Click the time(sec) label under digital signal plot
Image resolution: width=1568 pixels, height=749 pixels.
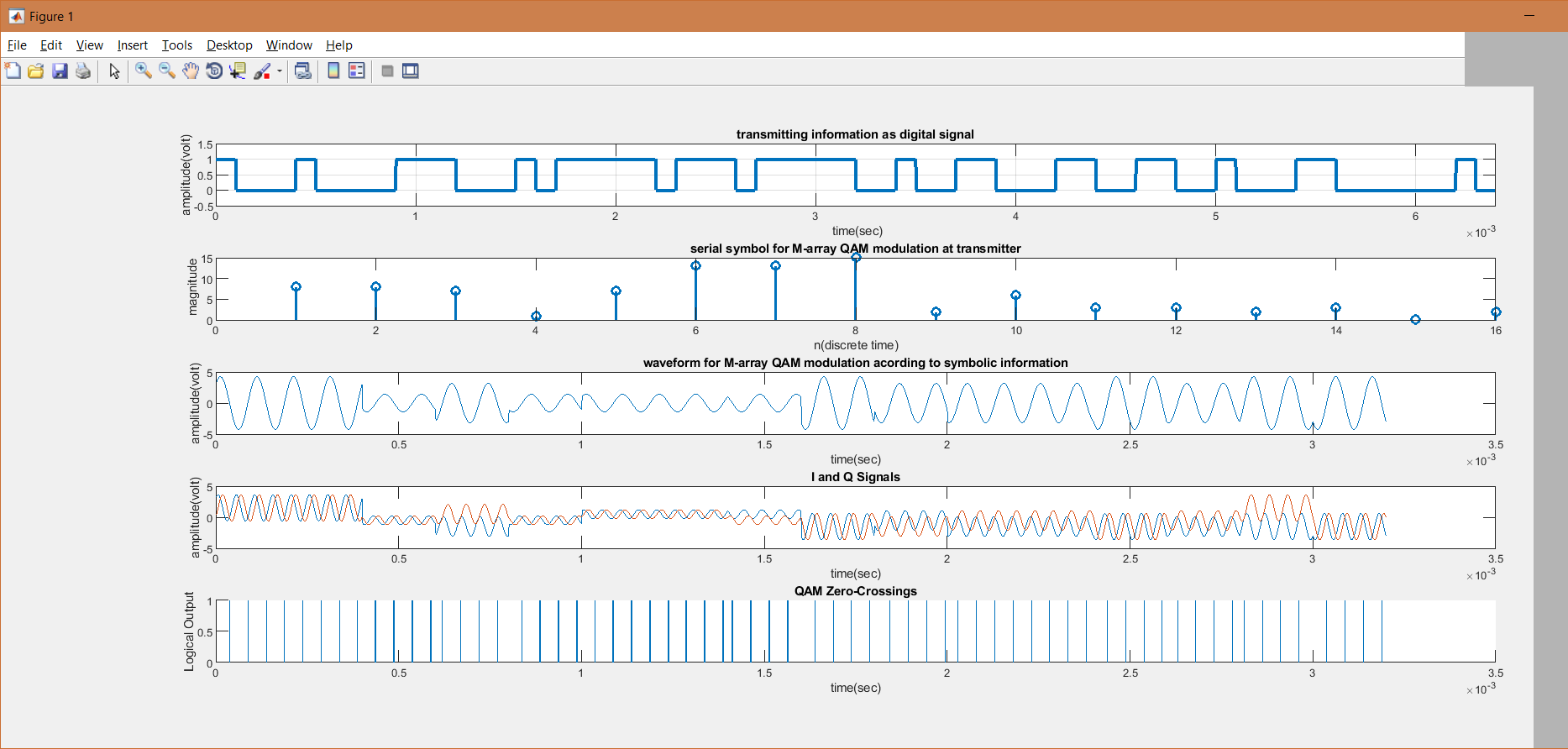(x=857, y=231)
